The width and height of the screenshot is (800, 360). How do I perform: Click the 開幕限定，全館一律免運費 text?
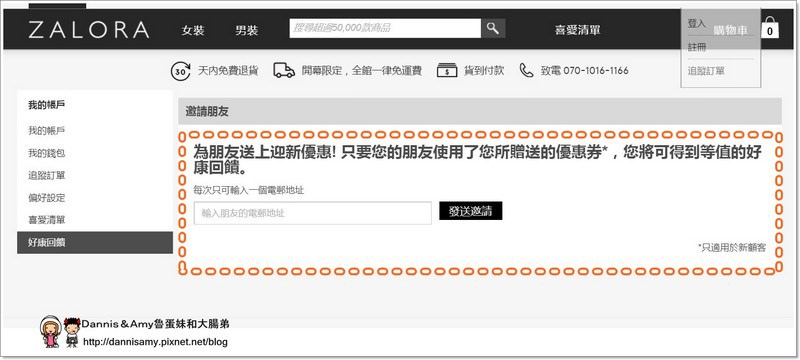pyautogui.click(x=362, y=71)
